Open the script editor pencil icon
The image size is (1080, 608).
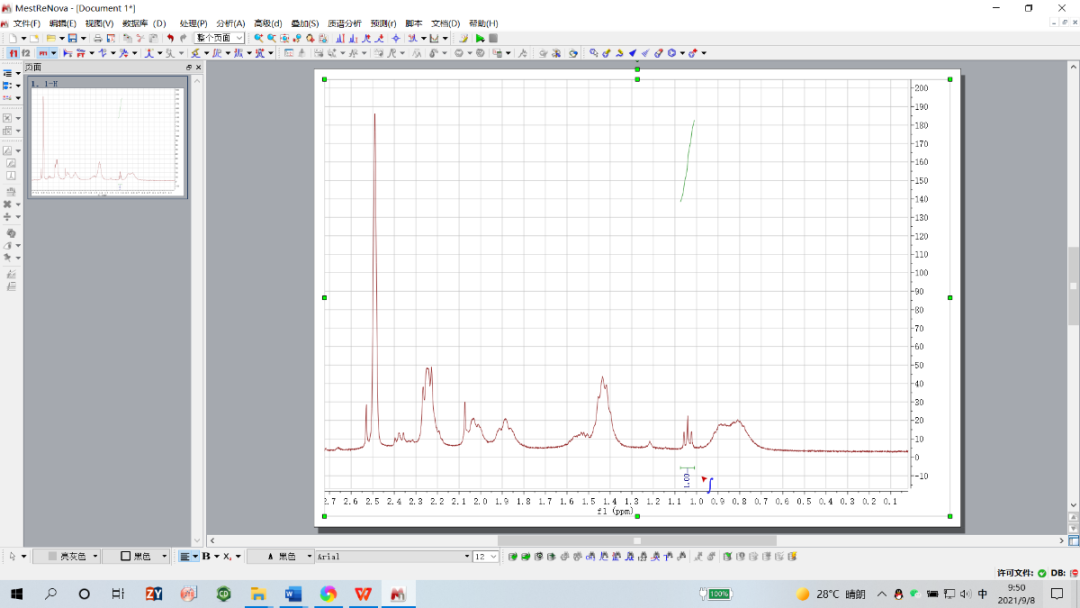tap(464, 39)
